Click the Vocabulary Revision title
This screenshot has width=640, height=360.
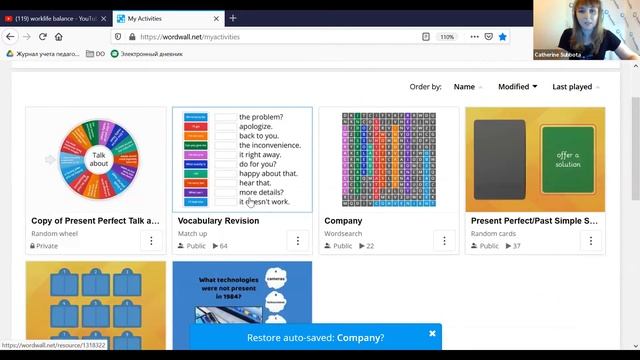click(218, 221)
